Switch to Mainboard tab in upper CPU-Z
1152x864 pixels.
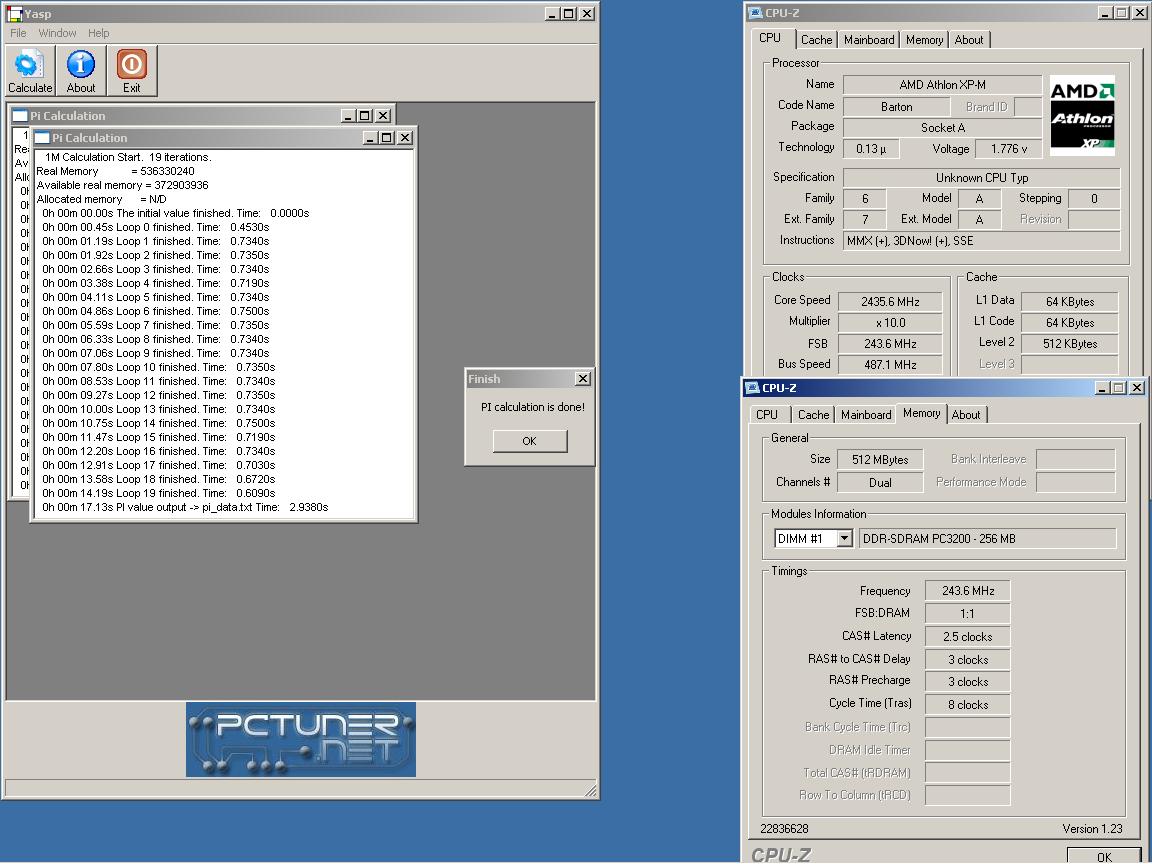point(869,40)
